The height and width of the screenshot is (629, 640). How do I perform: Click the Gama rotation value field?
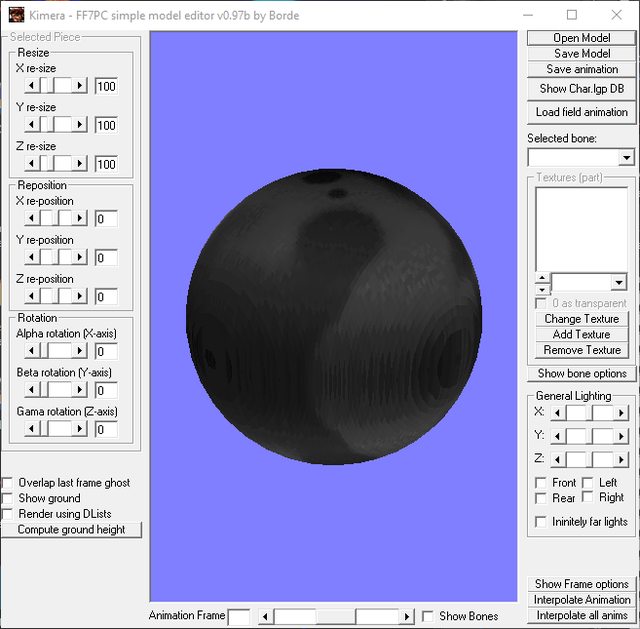click(x=106, y=429)
